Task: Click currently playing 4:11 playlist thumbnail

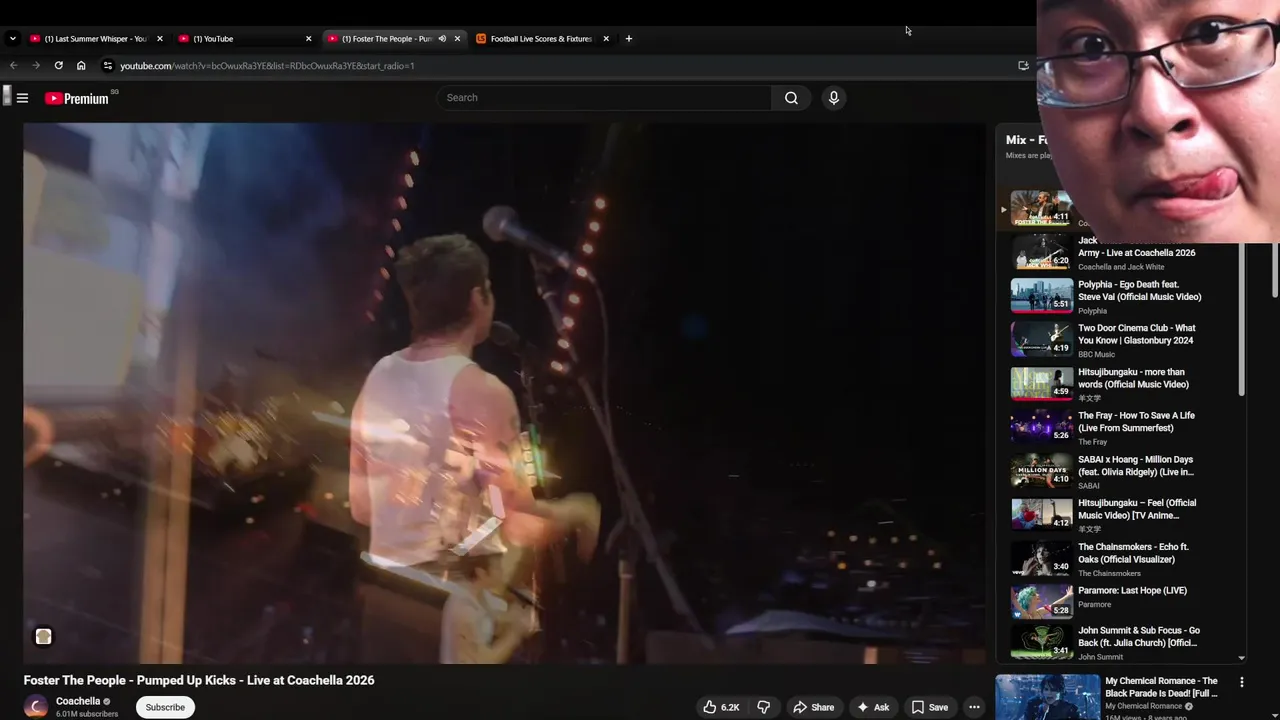Action: [1041, 208]
